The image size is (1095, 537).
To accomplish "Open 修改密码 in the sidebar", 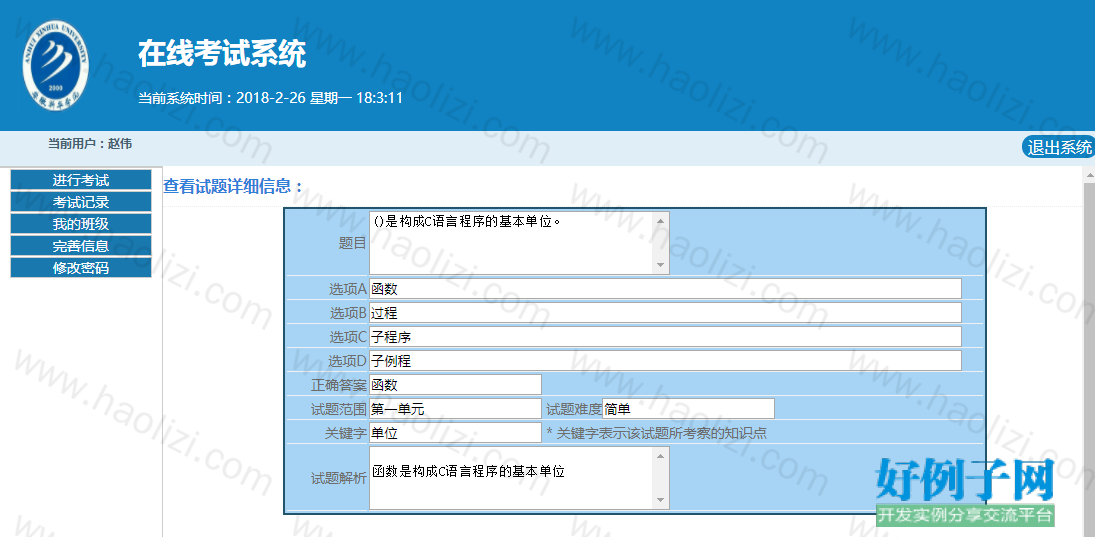I will 81,267.
